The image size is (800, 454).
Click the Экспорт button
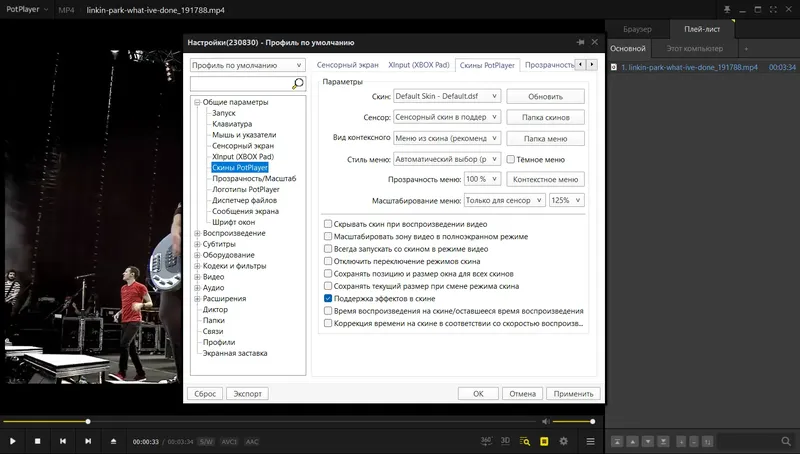pos(247,394)
